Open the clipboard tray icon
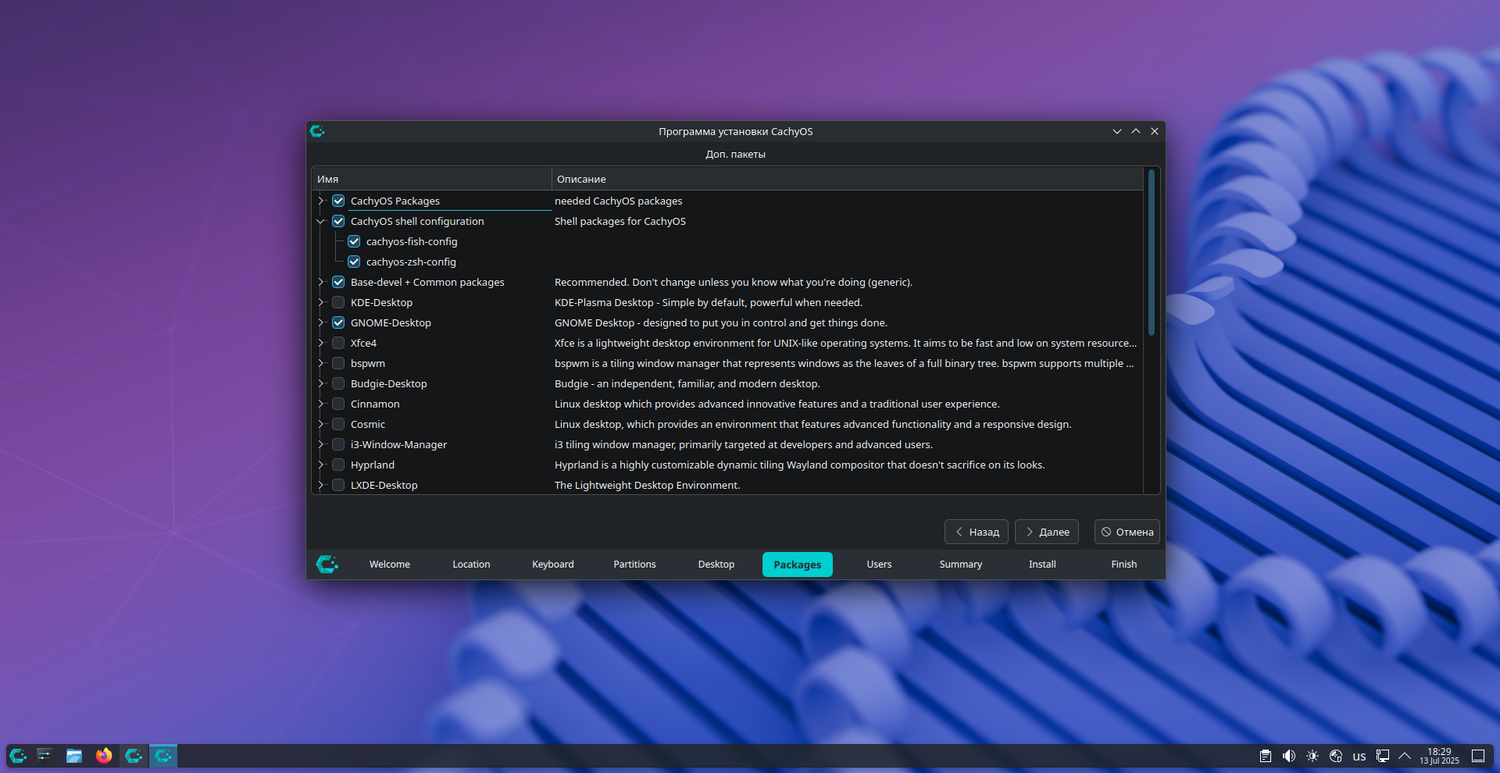The width and height of the screenshot is (1500, 773). [x=1265, y=756]
